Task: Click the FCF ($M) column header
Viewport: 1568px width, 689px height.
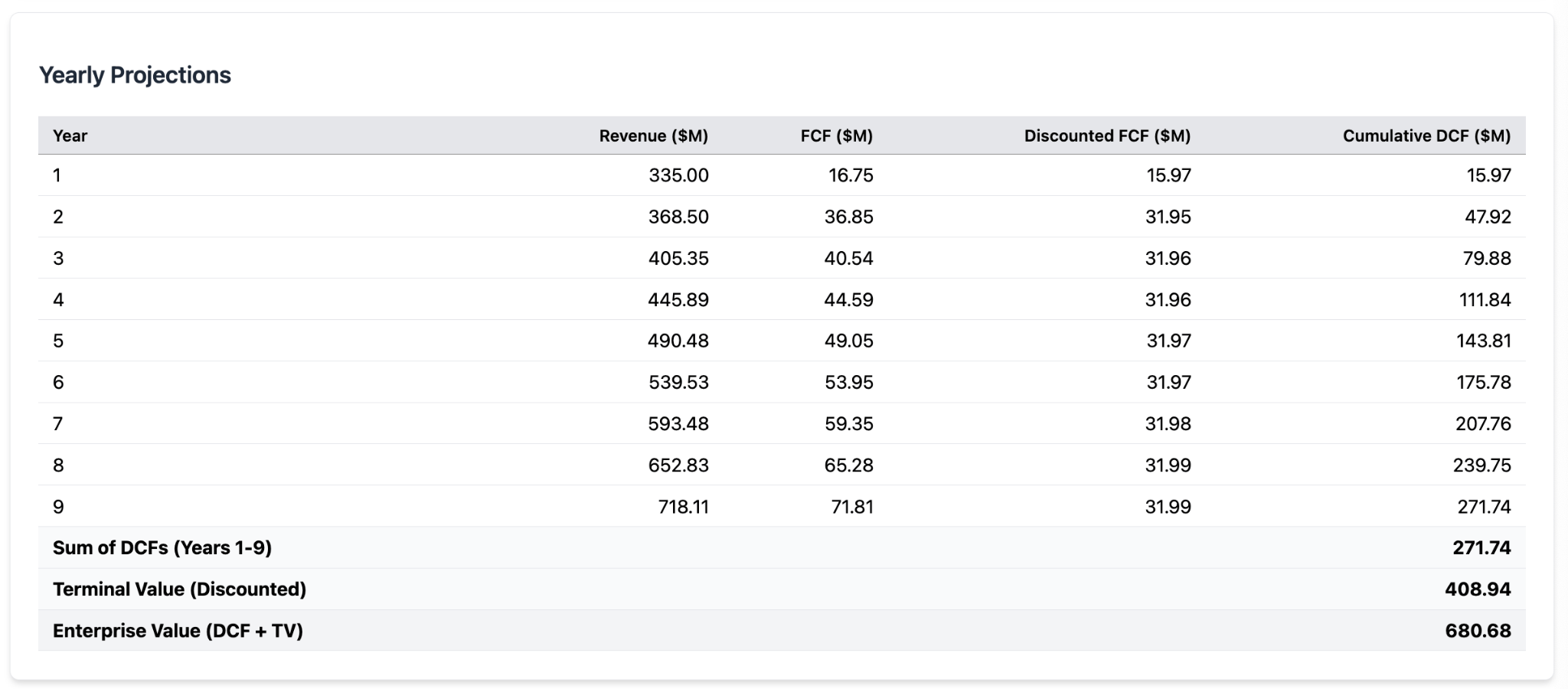Action: [836, 136]
